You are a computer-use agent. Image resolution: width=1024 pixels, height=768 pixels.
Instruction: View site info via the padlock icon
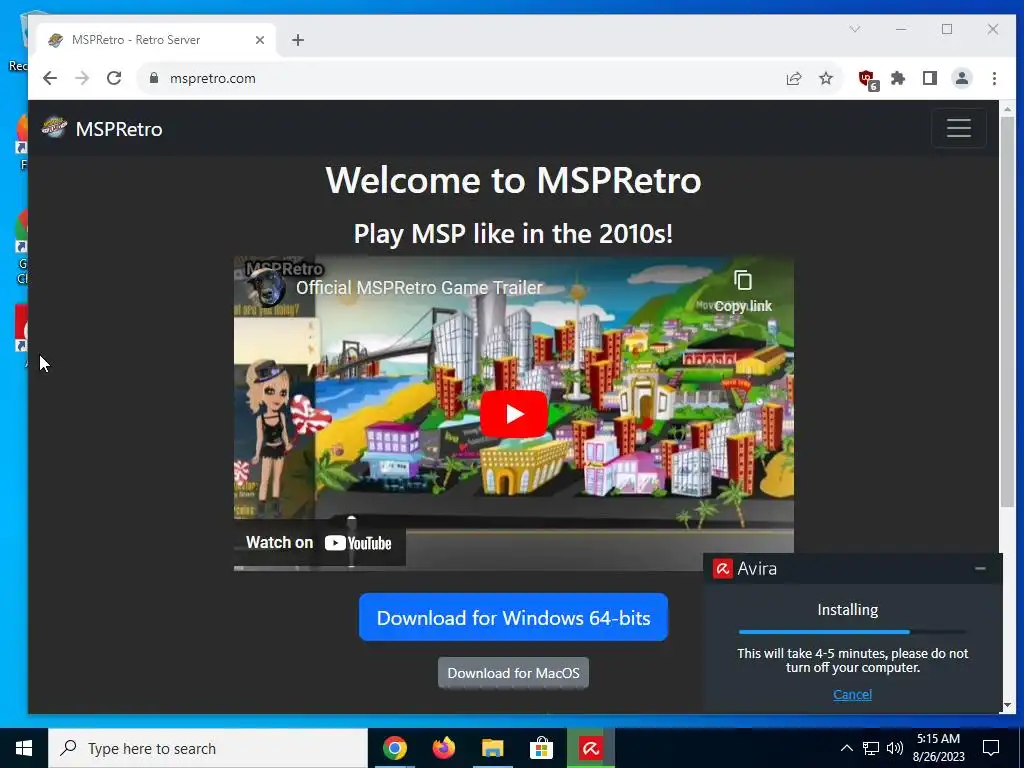click(154, 78)
